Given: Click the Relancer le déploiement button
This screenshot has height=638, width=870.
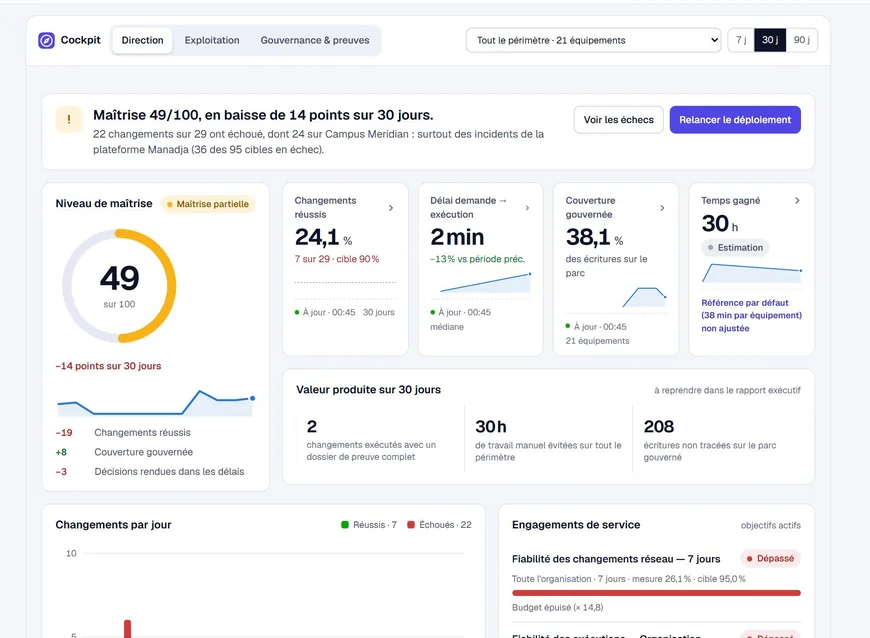Looking at the screenshot, I should point(735,120).
